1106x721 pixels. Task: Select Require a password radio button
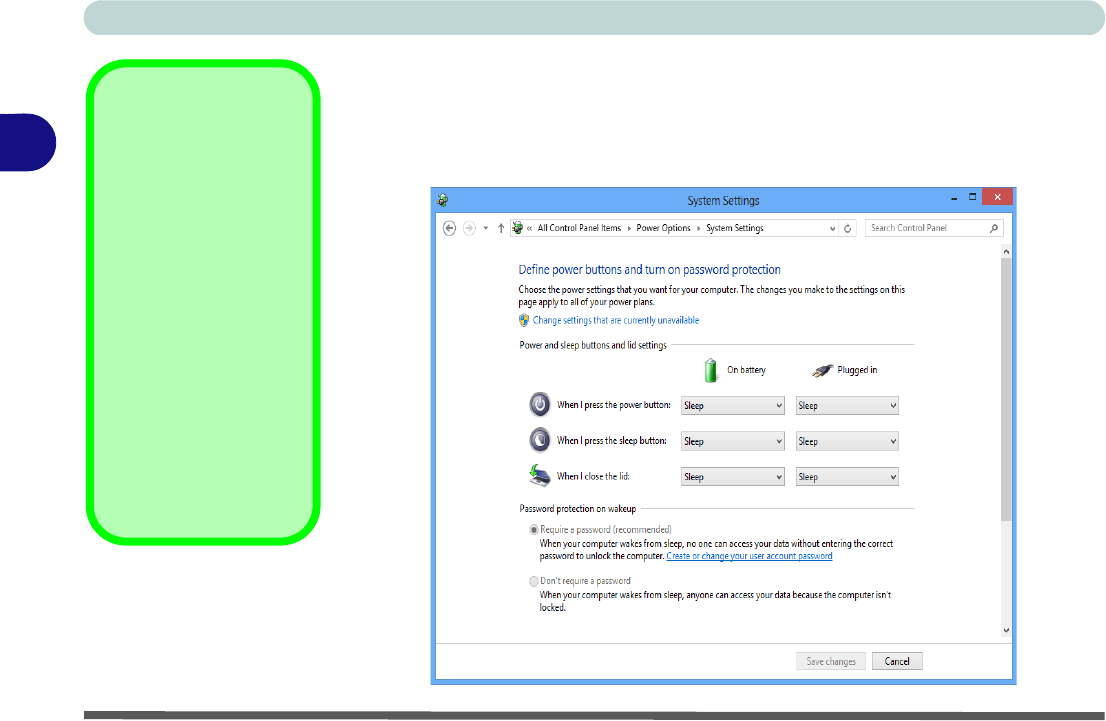click(534, 530)
